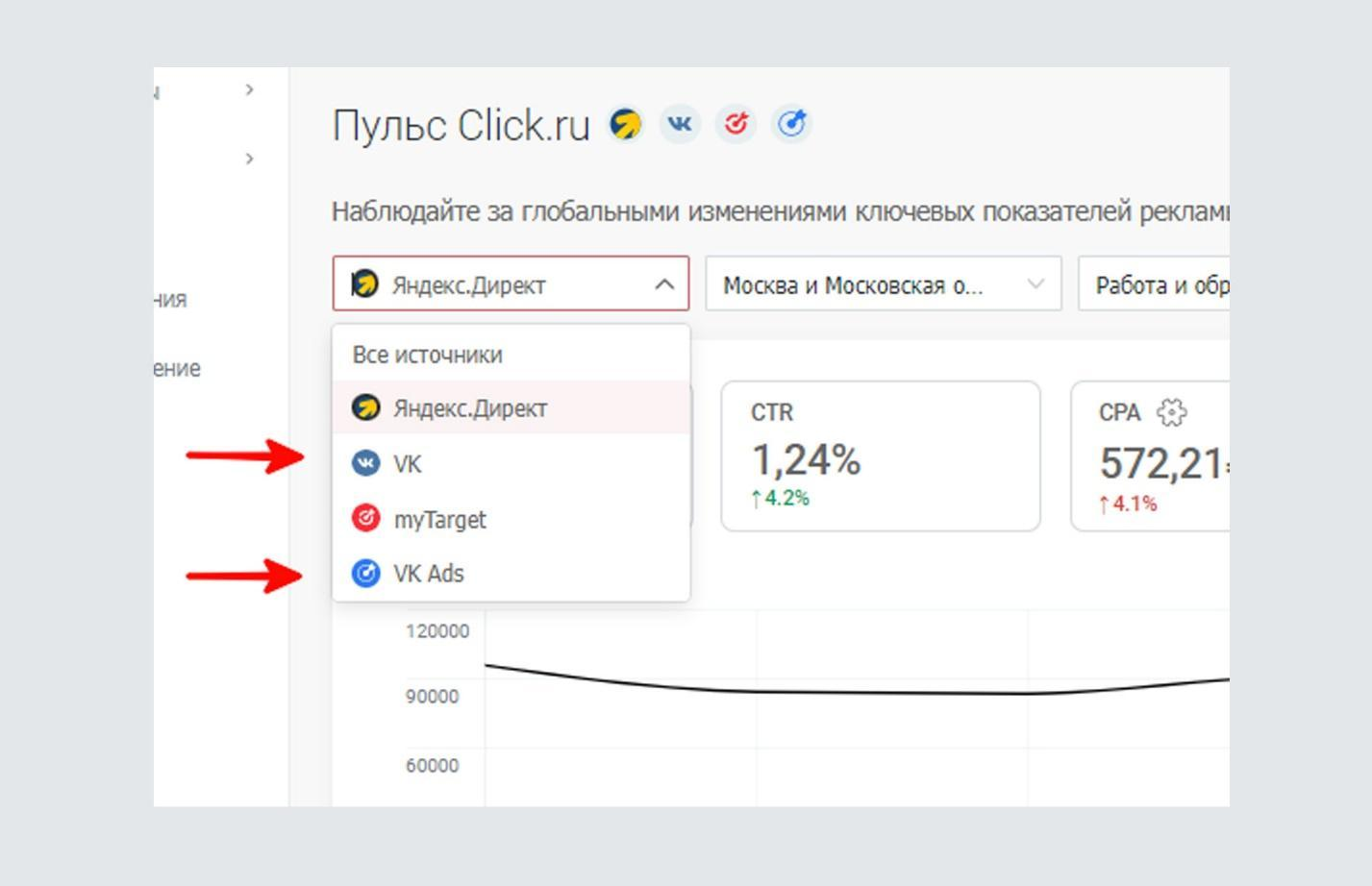The width and height of the screenshot is (1372, 886).
Task: Choose Яндекс.Директ in the source list
Action: [x=511, y=407]
